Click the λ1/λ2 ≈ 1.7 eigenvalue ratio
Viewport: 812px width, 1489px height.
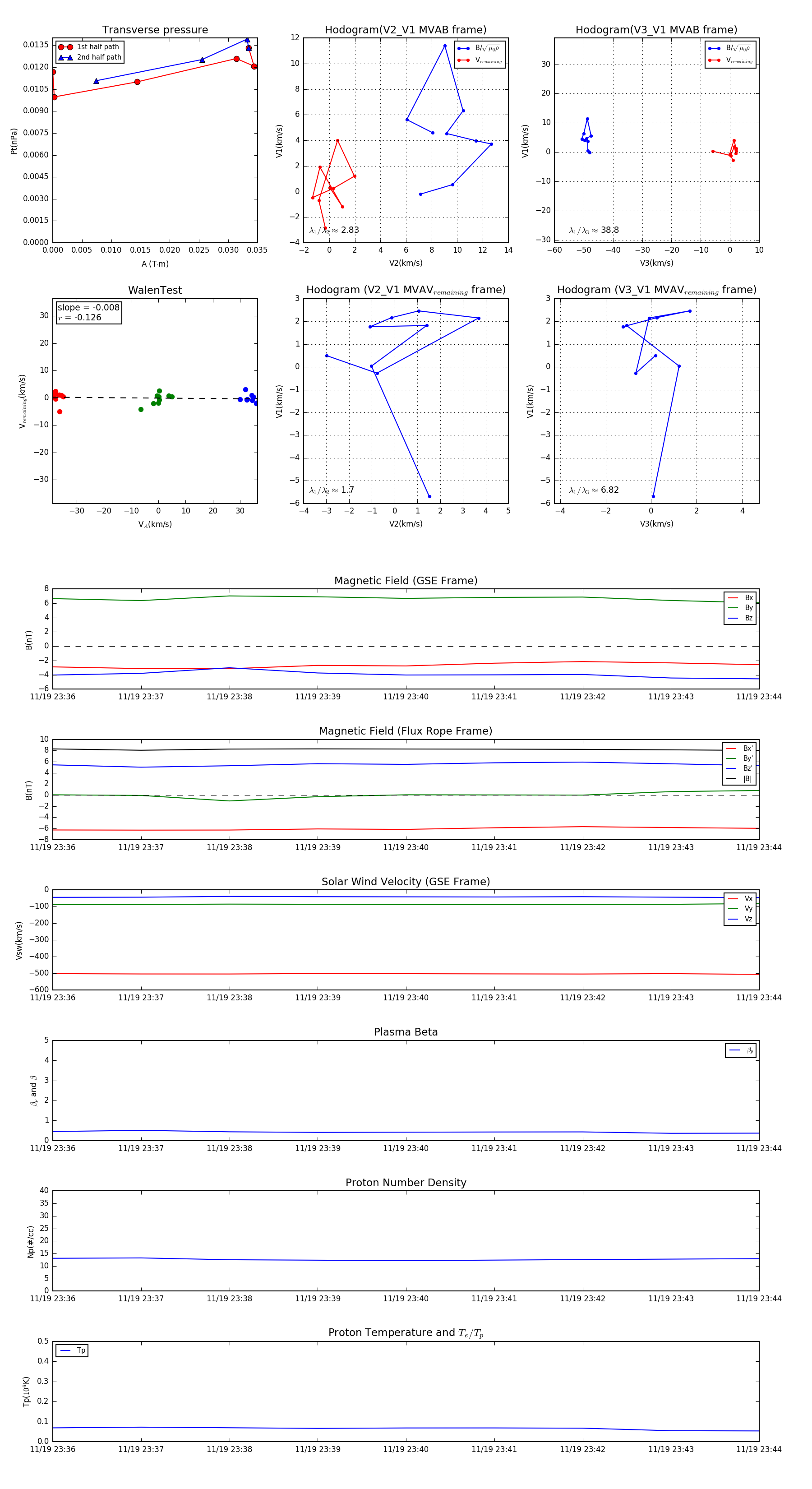pos(332,490)
